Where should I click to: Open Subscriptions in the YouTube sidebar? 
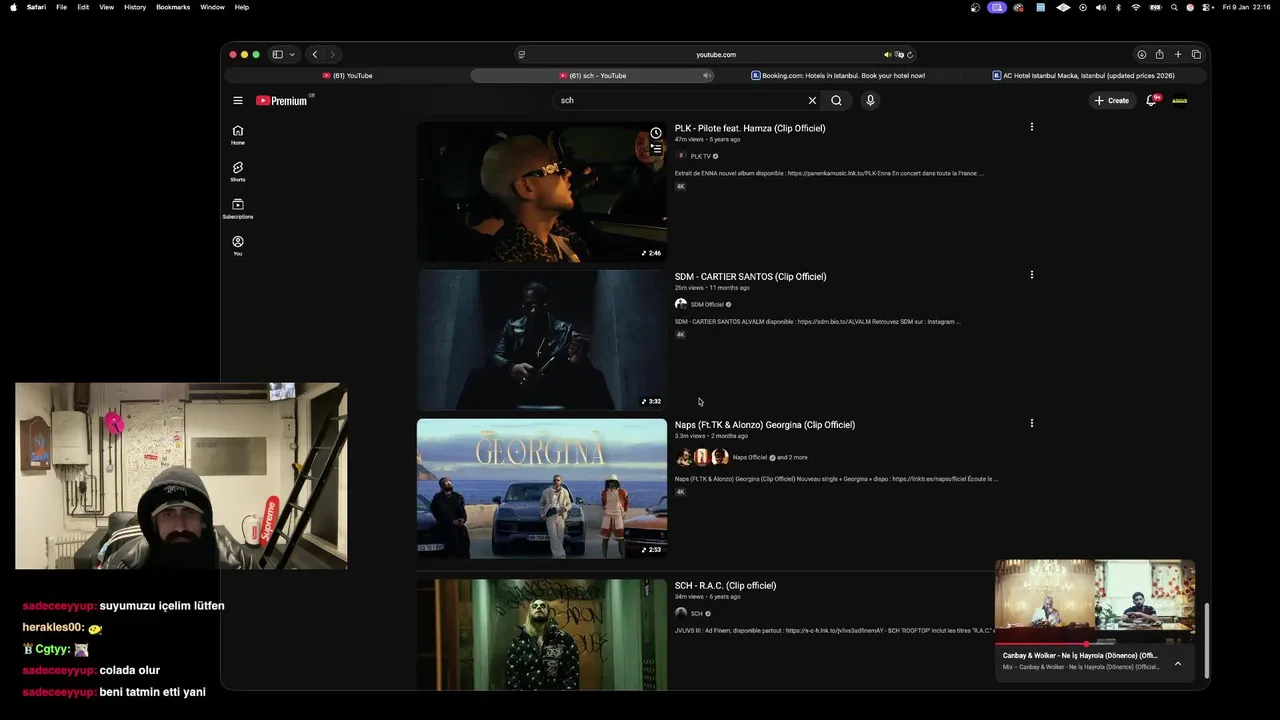click(x=238, y=208)
